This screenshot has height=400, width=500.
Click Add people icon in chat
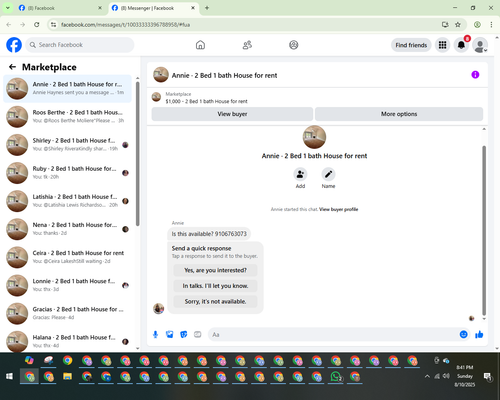tap(300, 174)
